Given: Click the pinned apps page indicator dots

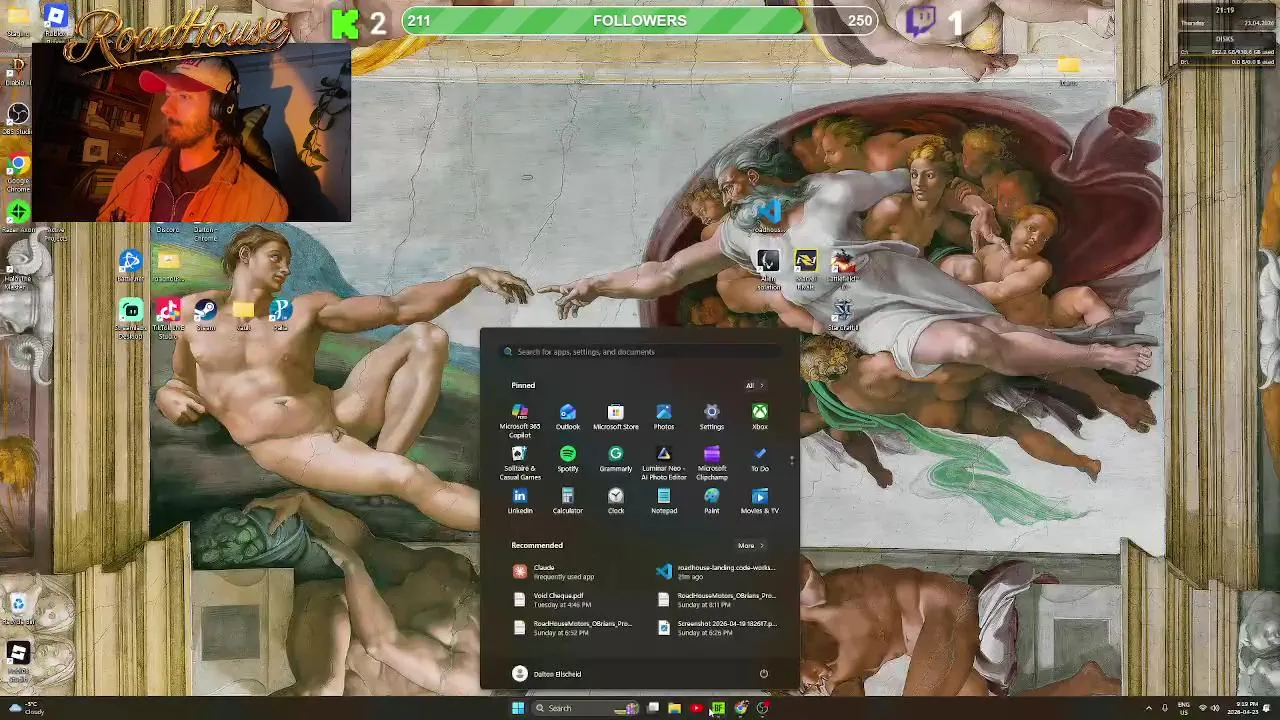Looking at the screenshot, I should point(791,460).
